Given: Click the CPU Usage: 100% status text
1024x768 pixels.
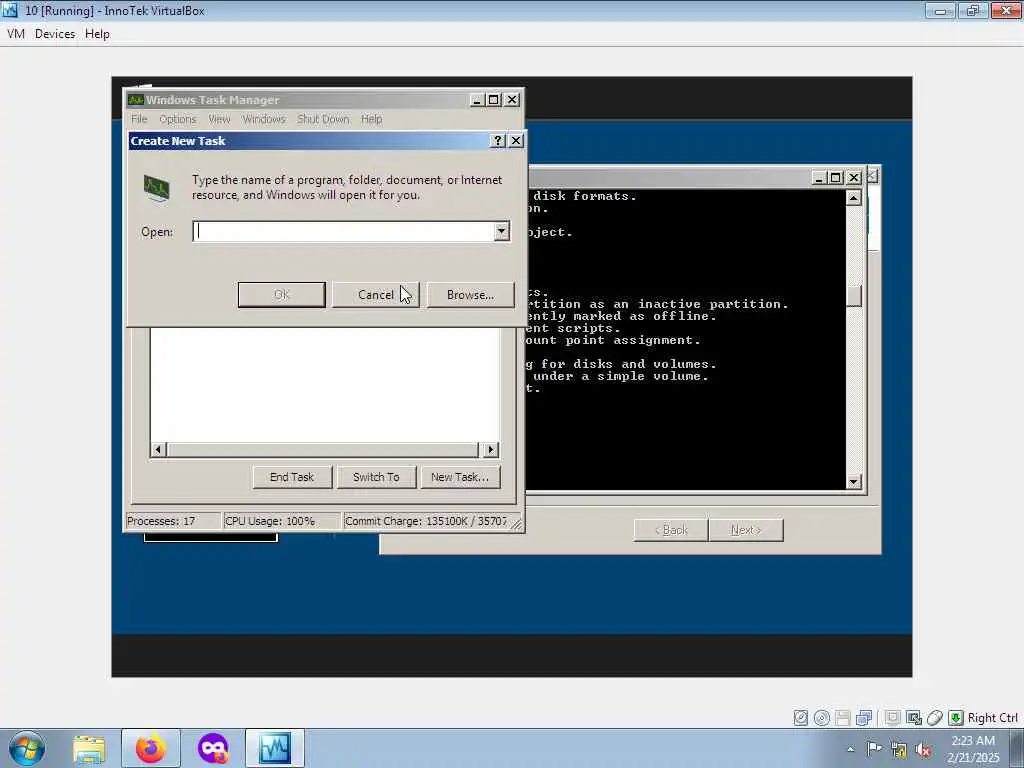Looking at the screenshot, I should [270, 521].
